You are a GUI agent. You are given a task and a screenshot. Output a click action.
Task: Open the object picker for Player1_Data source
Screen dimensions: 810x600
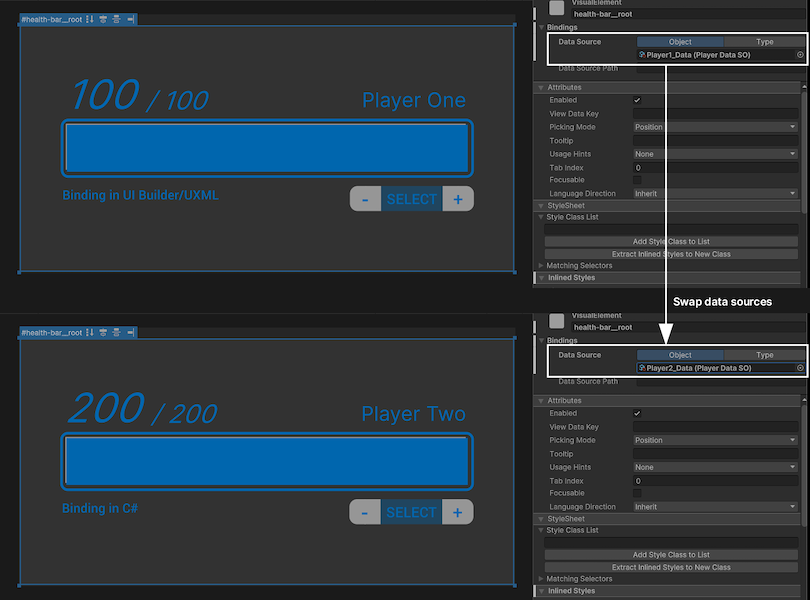pos(799,55)
